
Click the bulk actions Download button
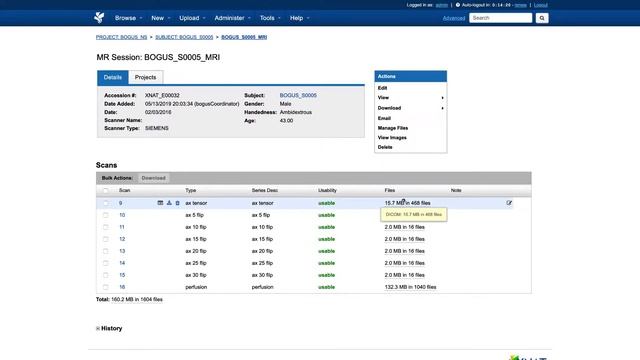[x=153, y=178]
